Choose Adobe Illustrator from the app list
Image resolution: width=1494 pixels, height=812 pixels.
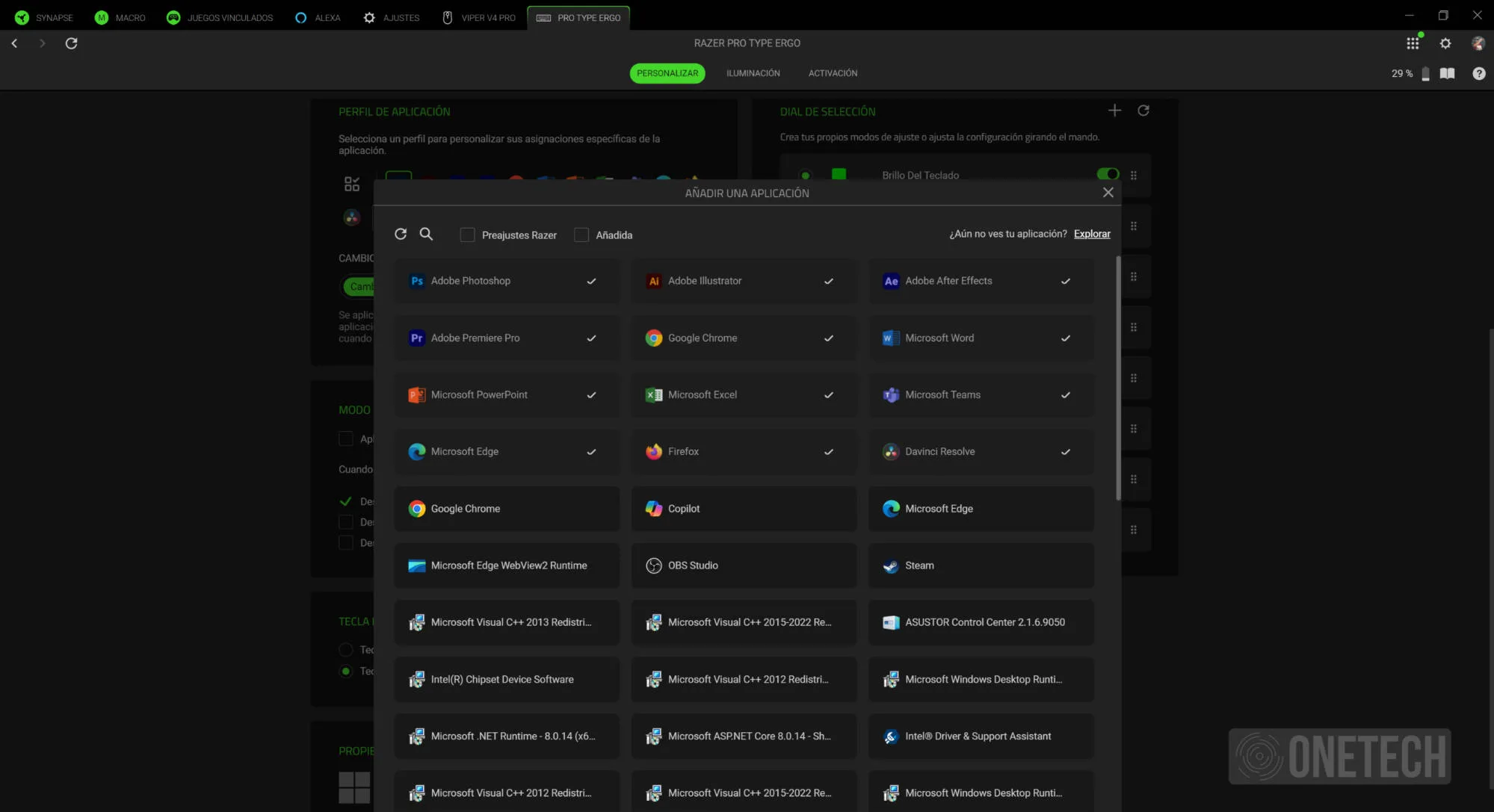point(744,281)
